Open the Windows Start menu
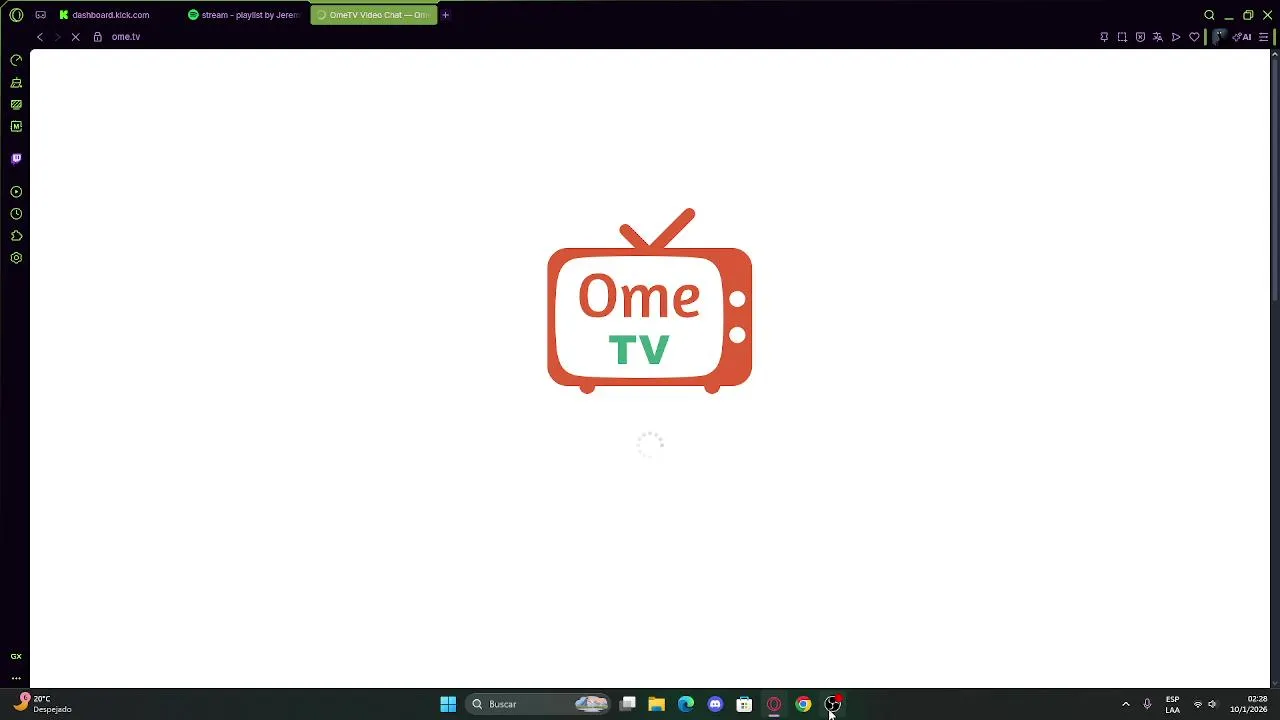Image resolution: width=1280 pixels, height=720 pixels. tap(448, 704)
